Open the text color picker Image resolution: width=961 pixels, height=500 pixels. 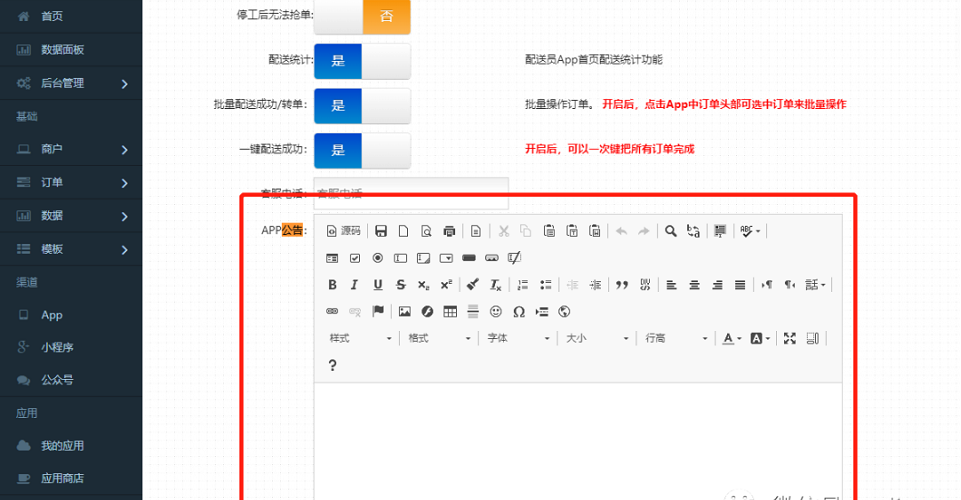coord(732,339)
